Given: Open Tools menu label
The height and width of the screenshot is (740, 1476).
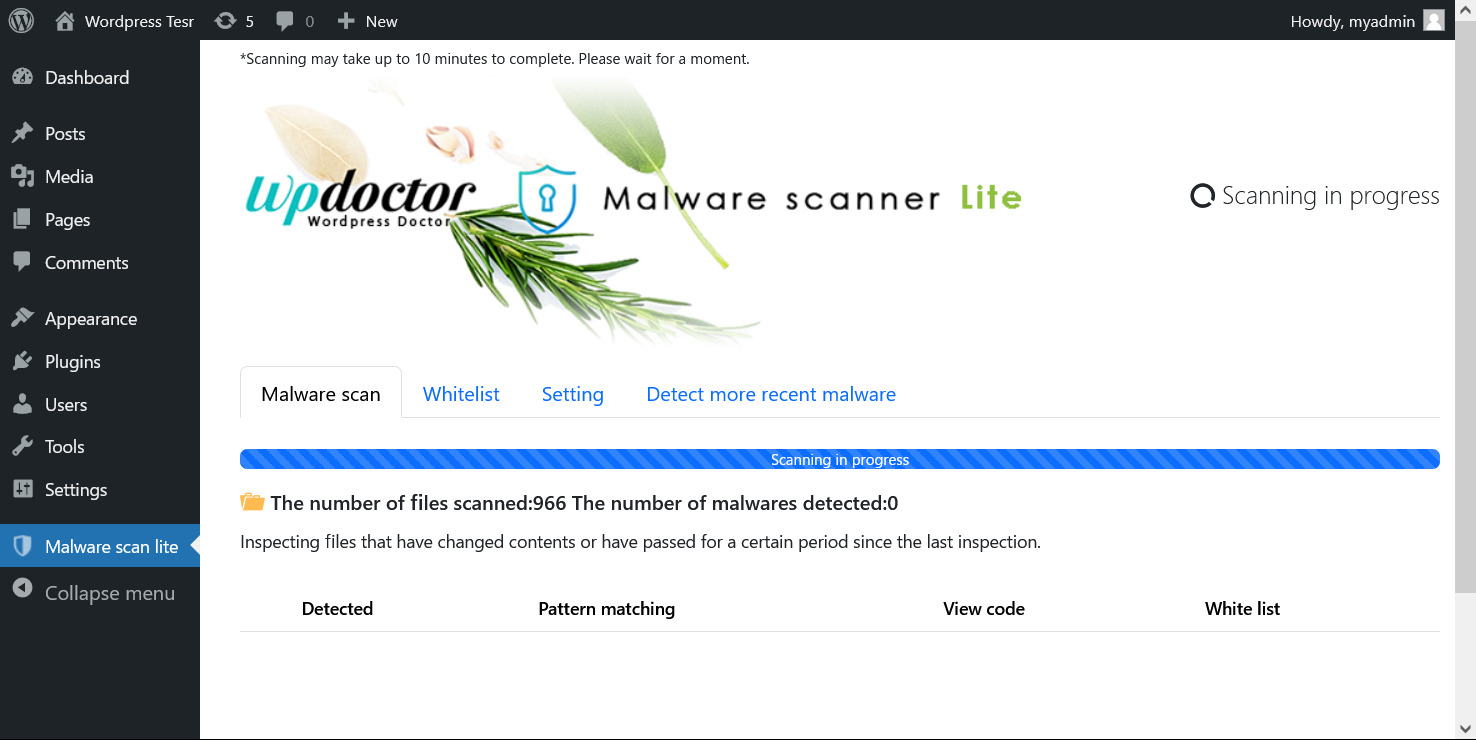Looking at the screenshot, I should coord(65,446).
